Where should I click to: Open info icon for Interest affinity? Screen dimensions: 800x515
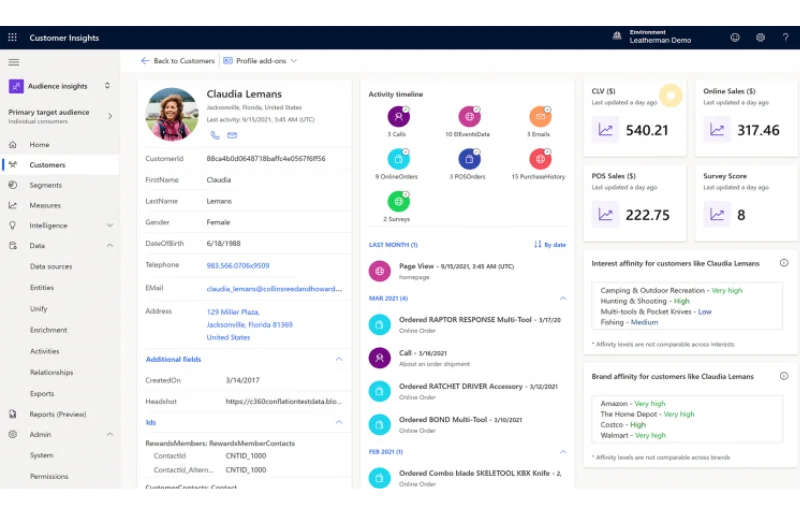pyautogui.click(x=784, y=263)
